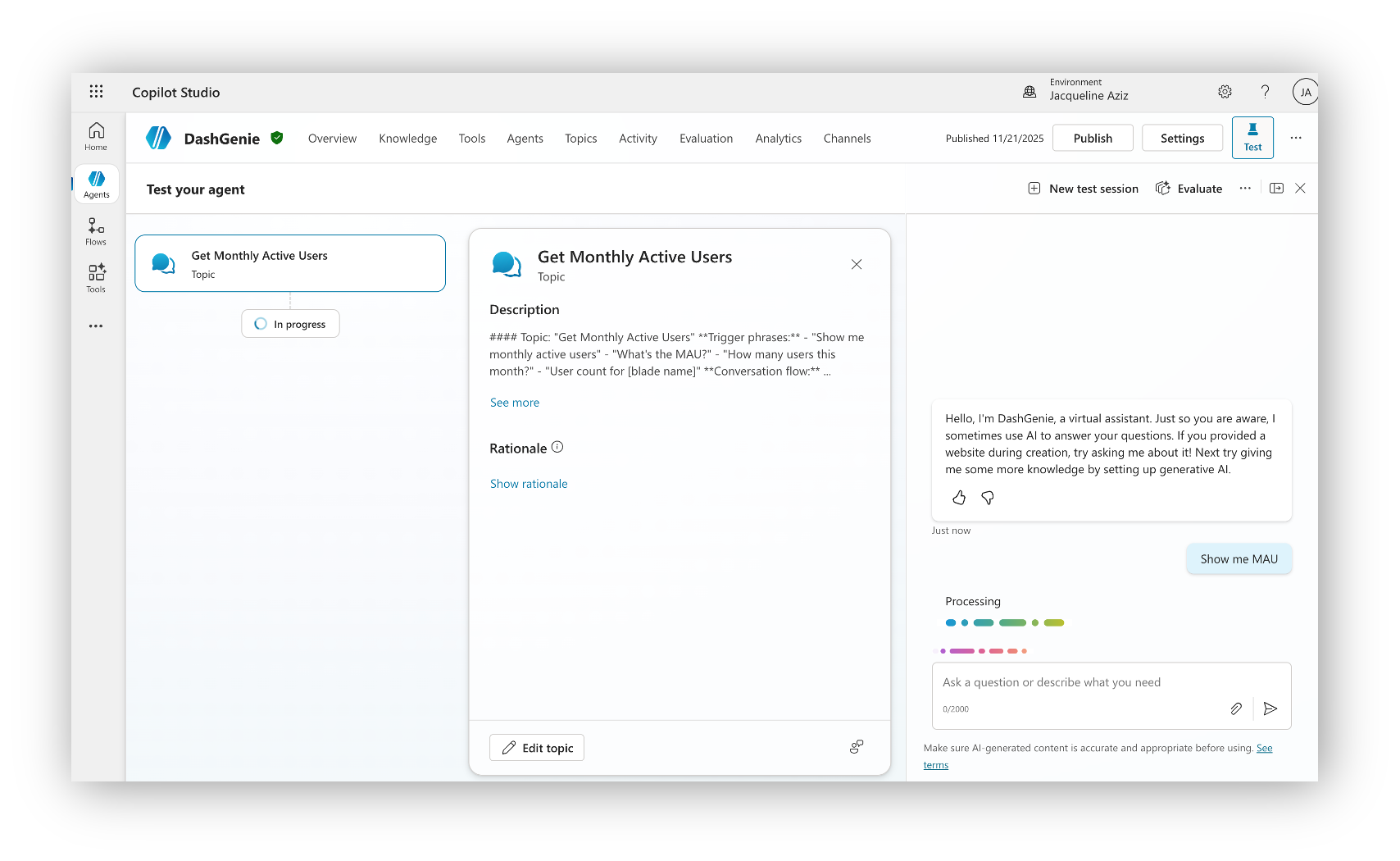
Task: Click the topic chat bubble icon in details card
Action: 507,264
